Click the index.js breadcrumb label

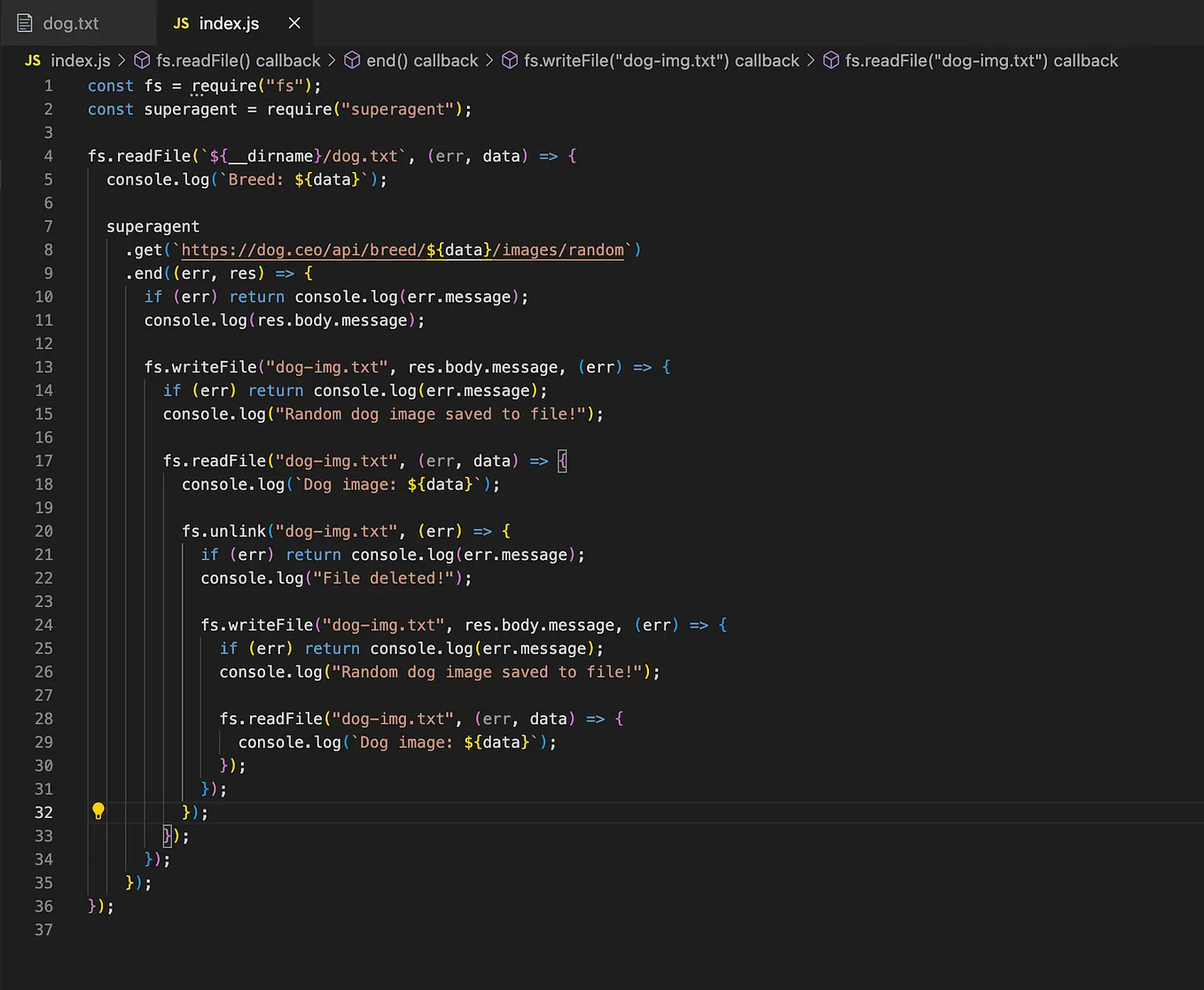point(80,60)
